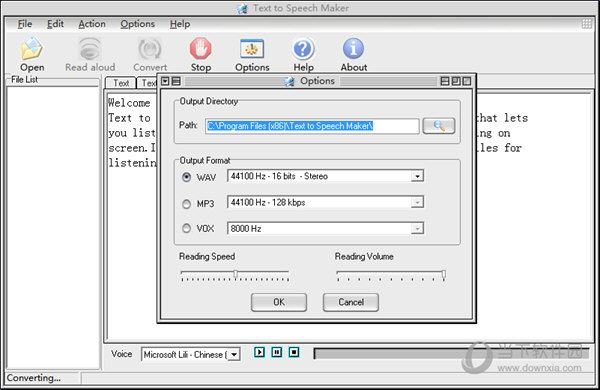Image resolution: width=600 pixels, height=390 pixels.
Task: Expand the VOX sample rate dropdown
Action: point(417,228)
